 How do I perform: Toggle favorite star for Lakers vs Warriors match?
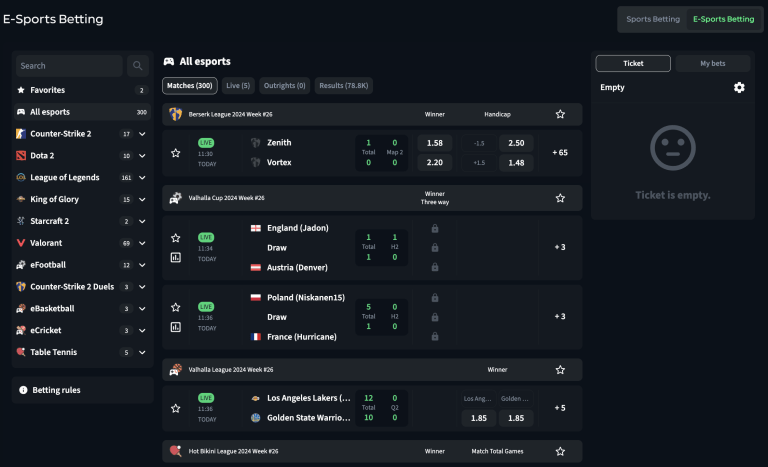tap(176, 408)
